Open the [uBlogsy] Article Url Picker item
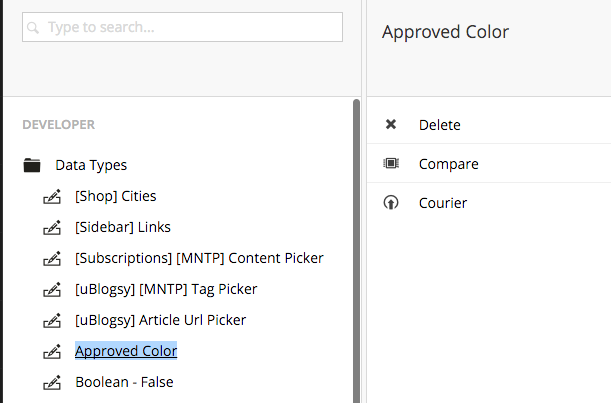611x403 pixels. tap(161, 320)
